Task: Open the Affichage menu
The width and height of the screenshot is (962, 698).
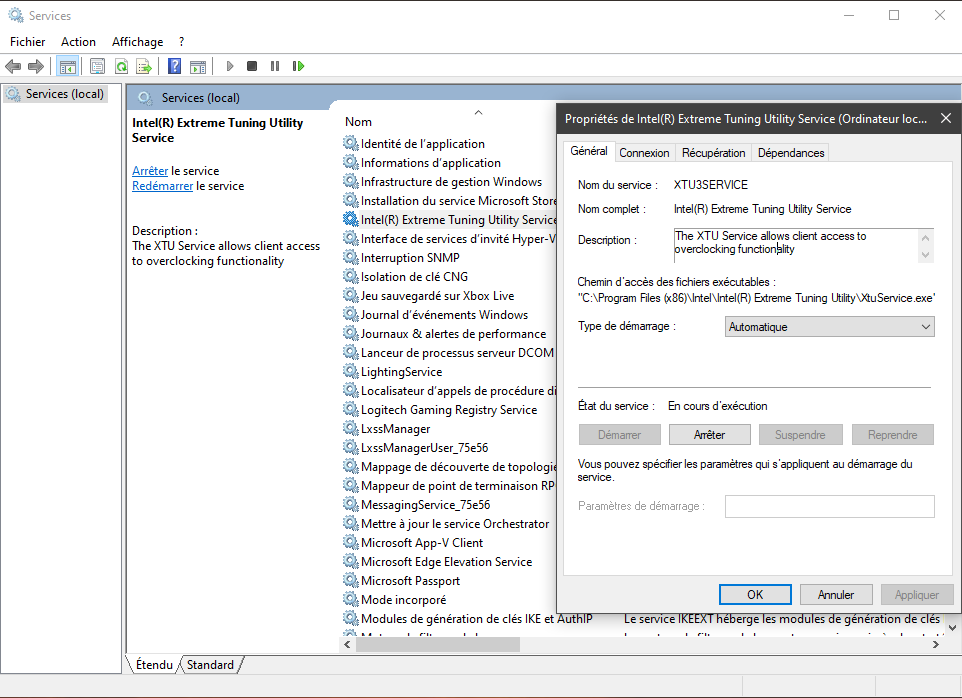Action: pos(137,42)
